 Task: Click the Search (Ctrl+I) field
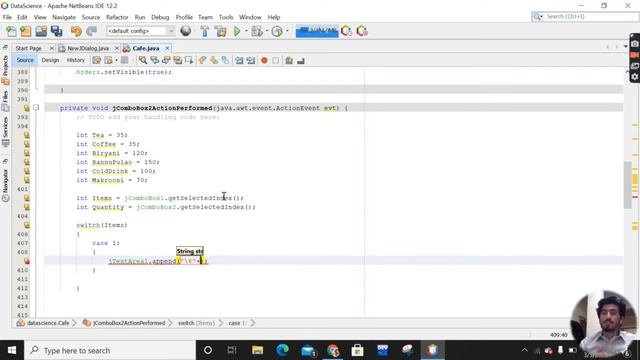590,16
